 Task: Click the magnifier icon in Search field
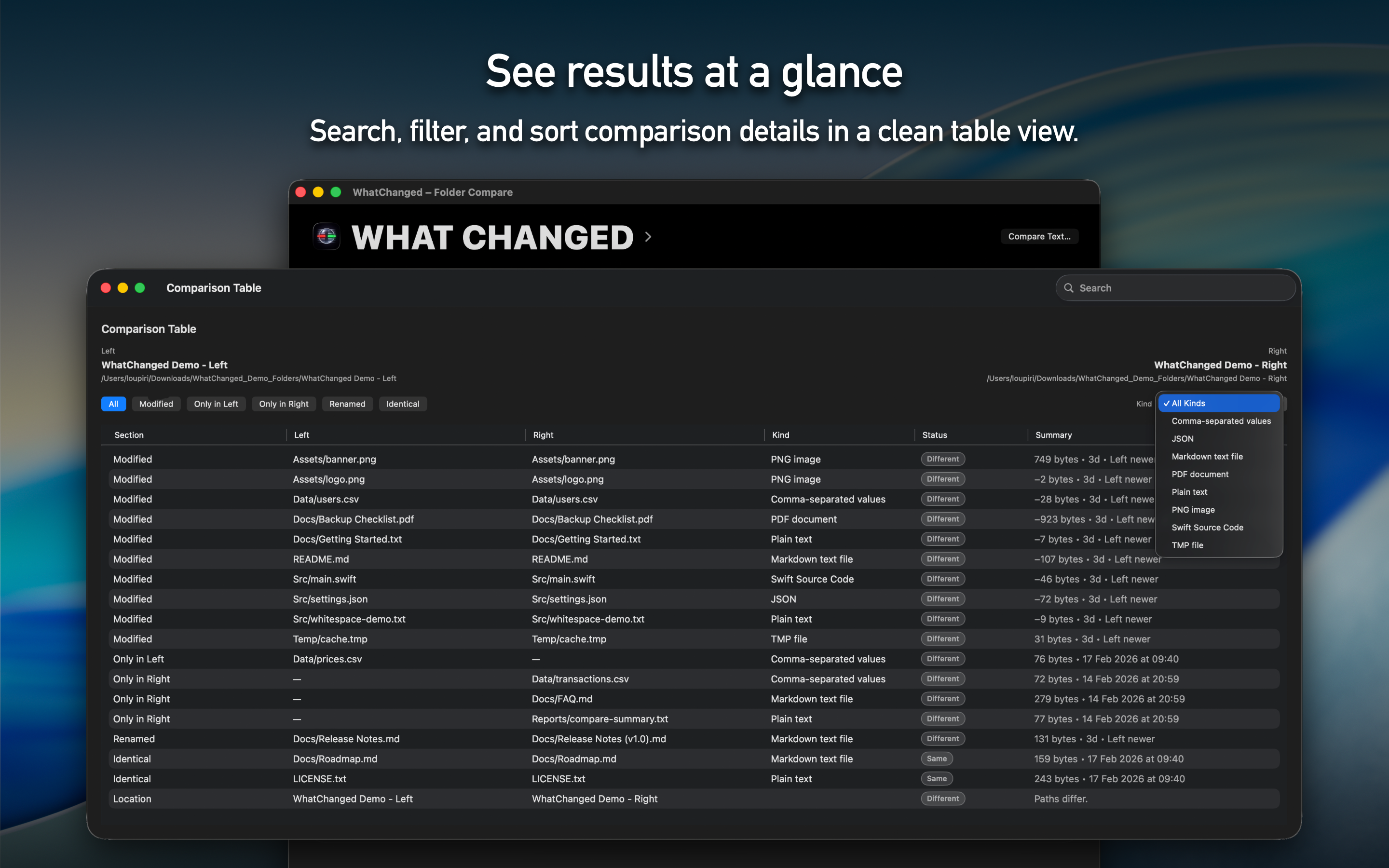(x=1069, y=287)
